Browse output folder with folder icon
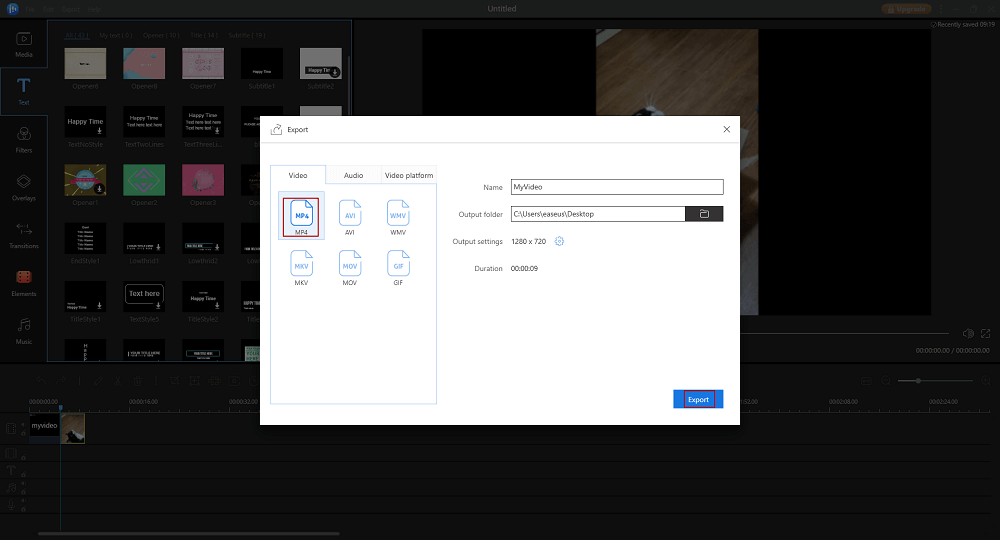The image size is (1000, 540). 704,214
